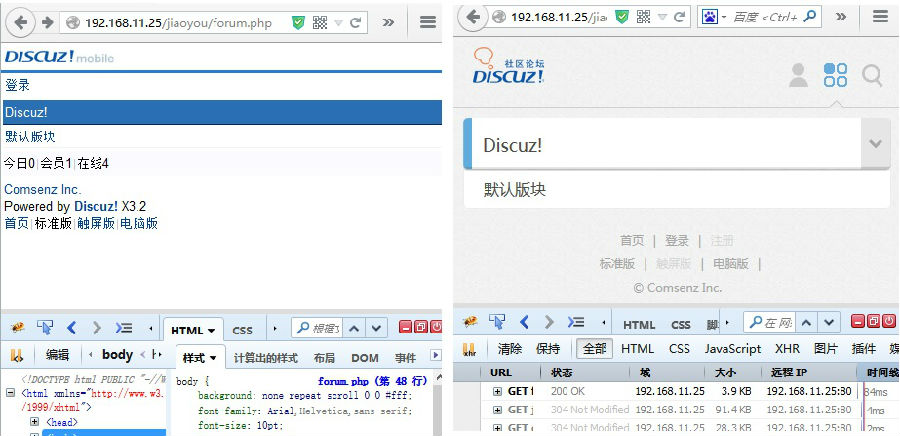Find next match in HTML panel search
Image resolution: width=900 pixels, height=436 pixels.
376,329
